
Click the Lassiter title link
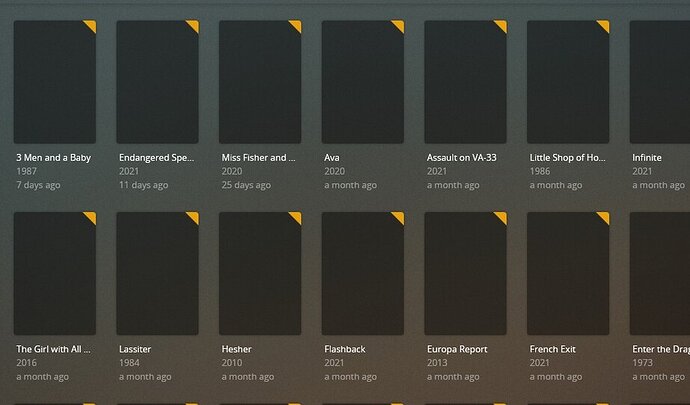[x=135, y=349]
